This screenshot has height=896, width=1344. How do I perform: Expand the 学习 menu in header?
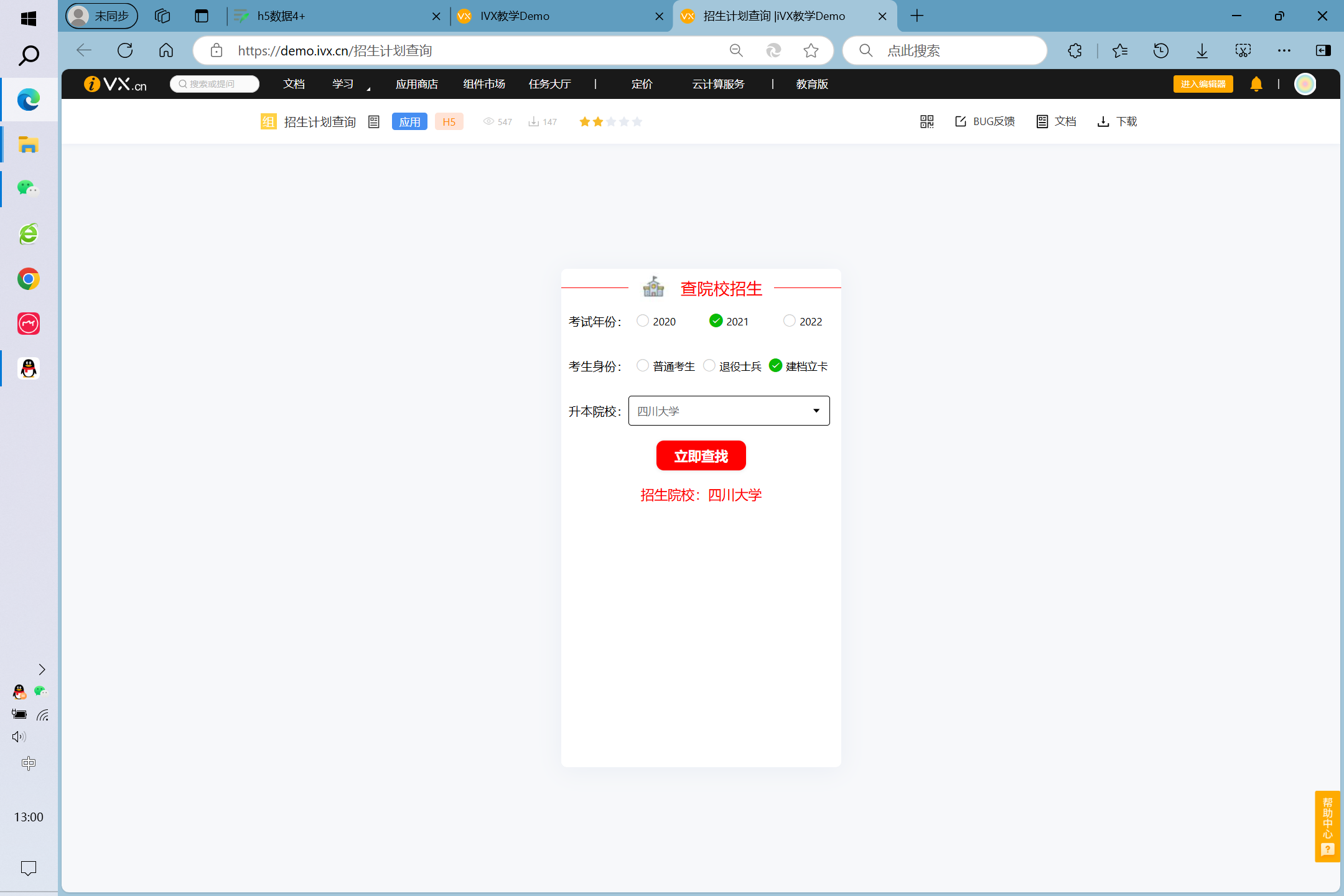click(x=343, y=84)
